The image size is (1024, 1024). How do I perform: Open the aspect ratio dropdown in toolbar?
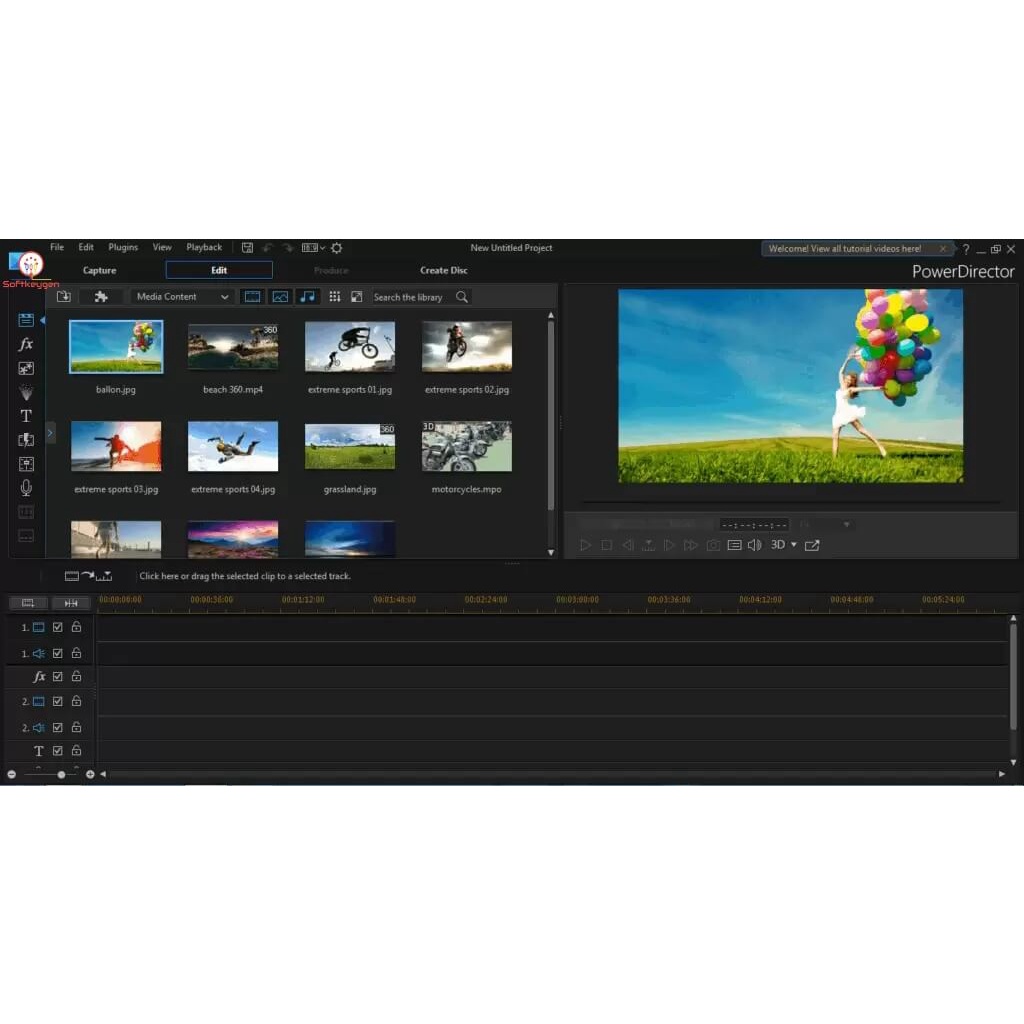point(313,248)
